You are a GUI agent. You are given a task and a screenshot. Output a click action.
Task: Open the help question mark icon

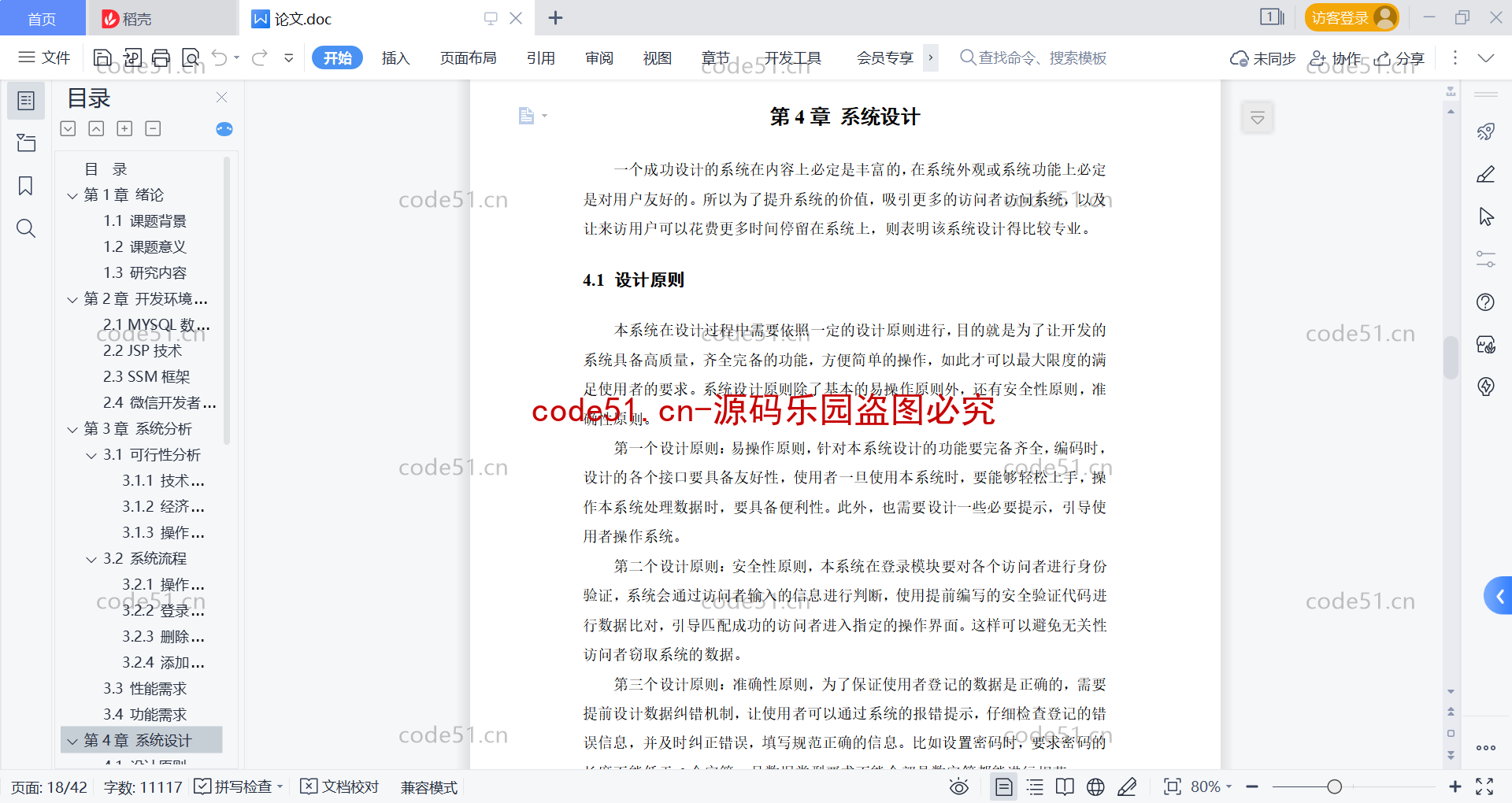(x=1486, y=302)
